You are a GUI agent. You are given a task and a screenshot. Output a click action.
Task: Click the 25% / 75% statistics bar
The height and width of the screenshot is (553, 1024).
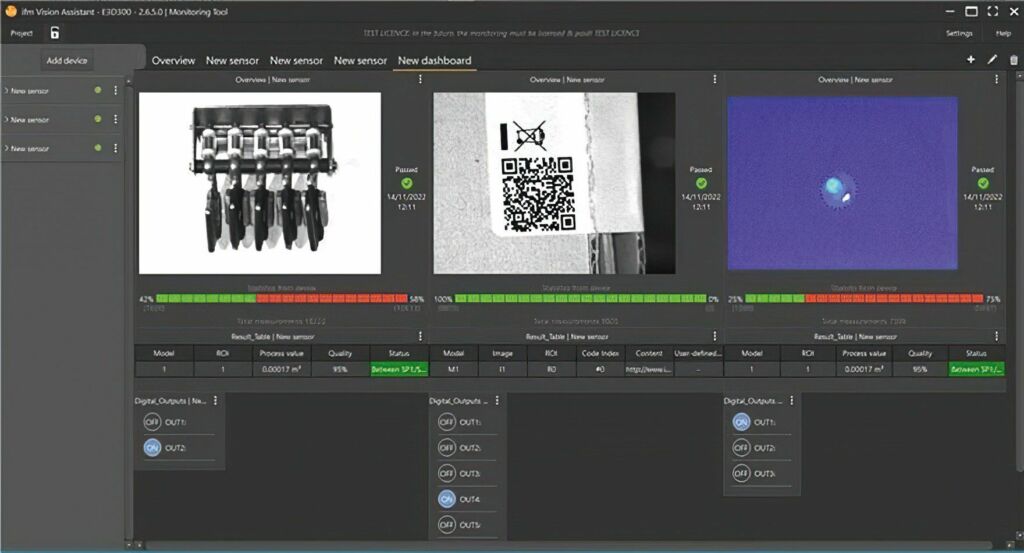click(864, 299)
